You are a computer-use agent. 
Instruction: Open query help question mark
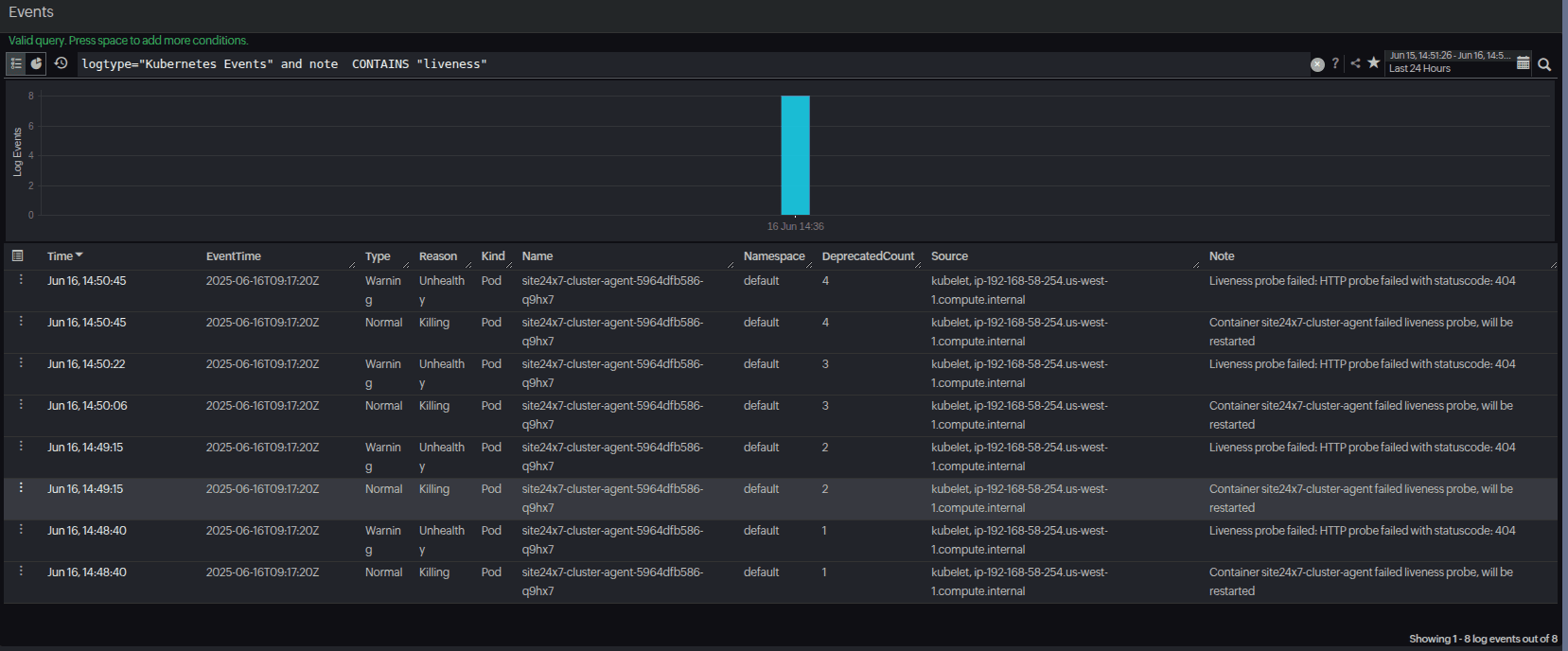1335,63
